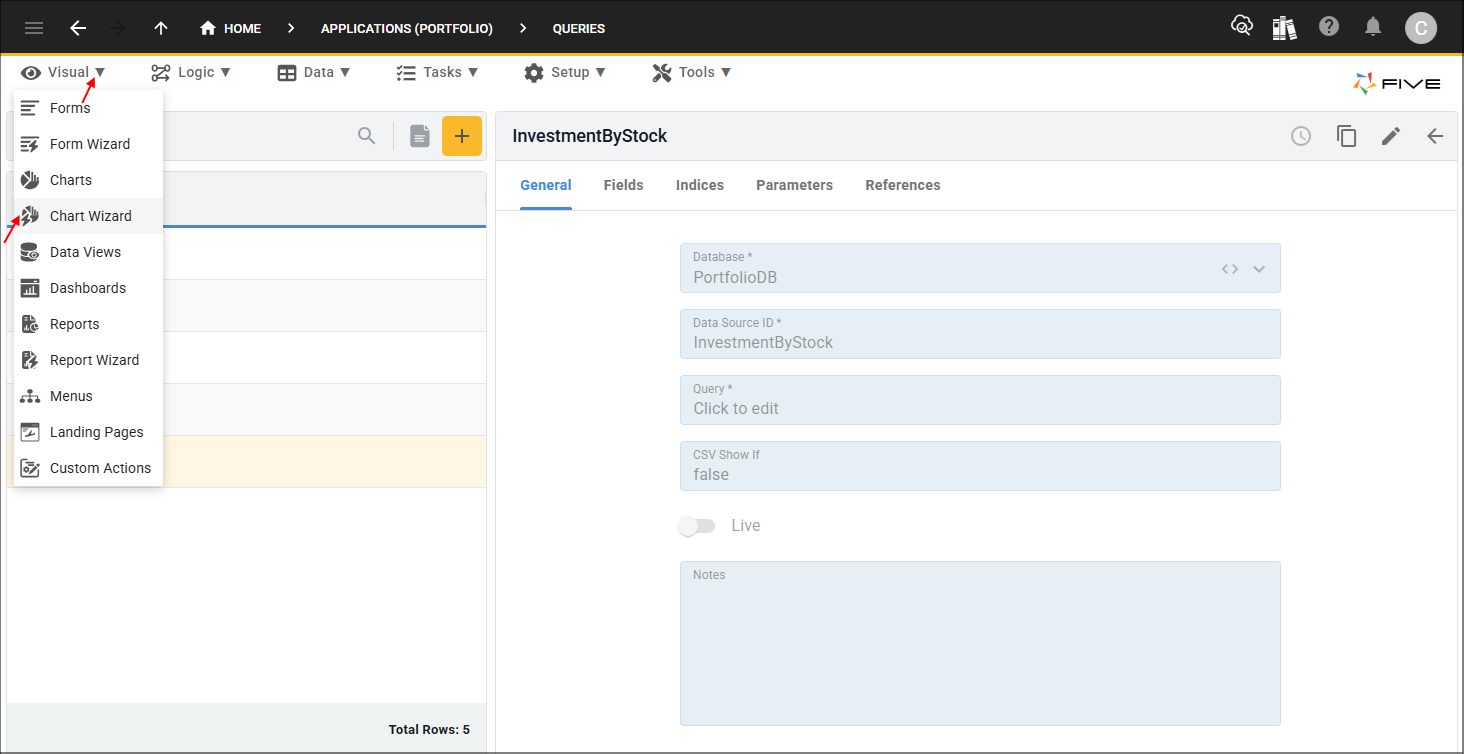Switch to the Parameters tab

pos(794,185)
